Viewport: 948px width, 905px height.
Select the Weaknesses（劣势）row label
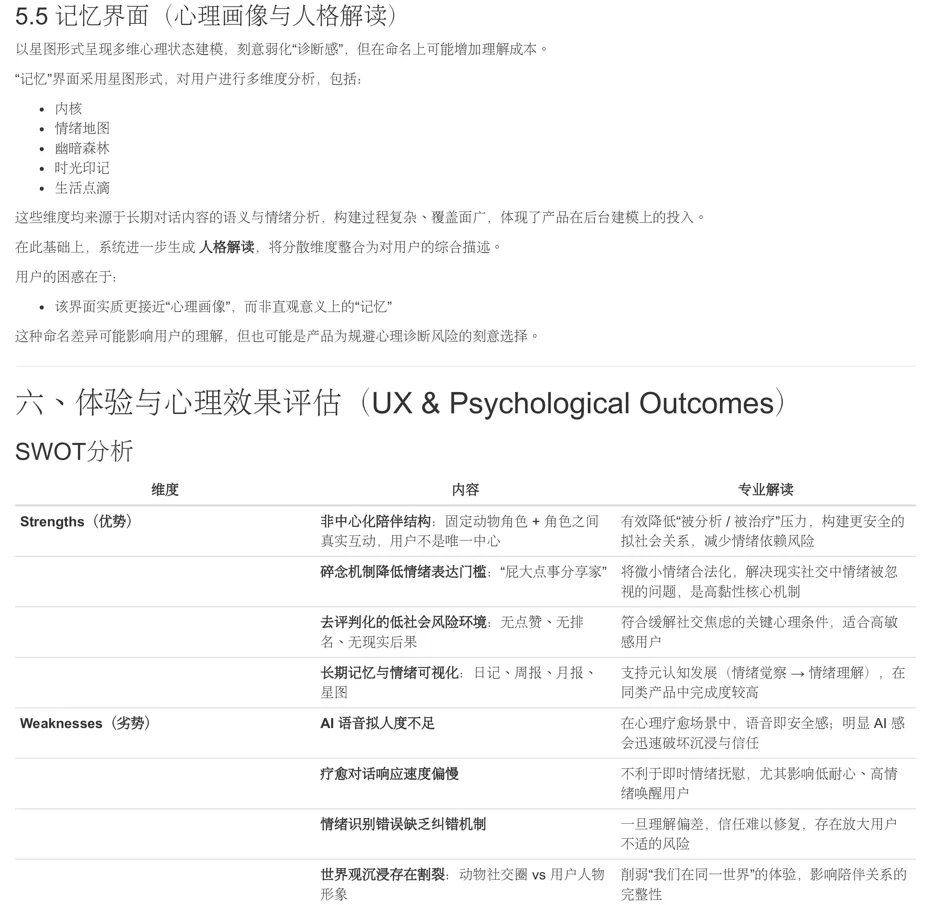coord(87,723)
